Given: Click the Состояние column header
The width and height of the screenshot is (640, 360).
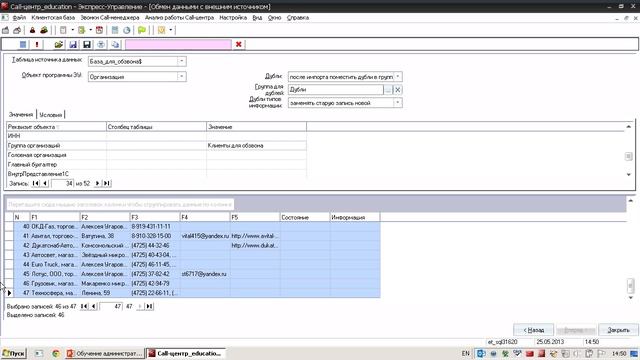Looking at the screenshot, I should (304, 218).
